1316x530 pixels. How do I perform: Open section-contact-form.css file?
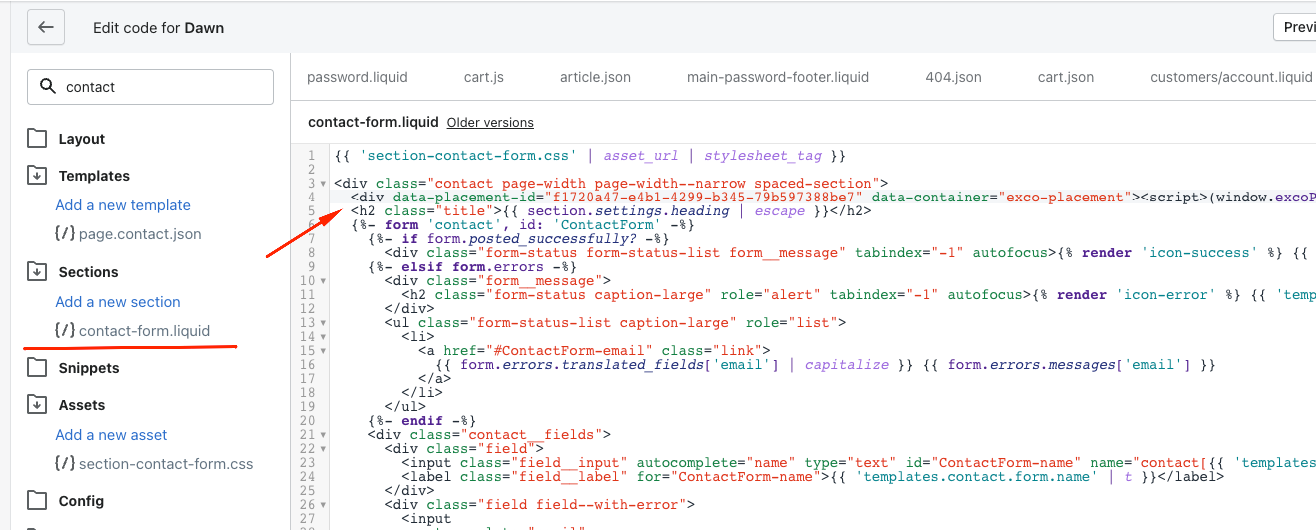tap(166, 464)
